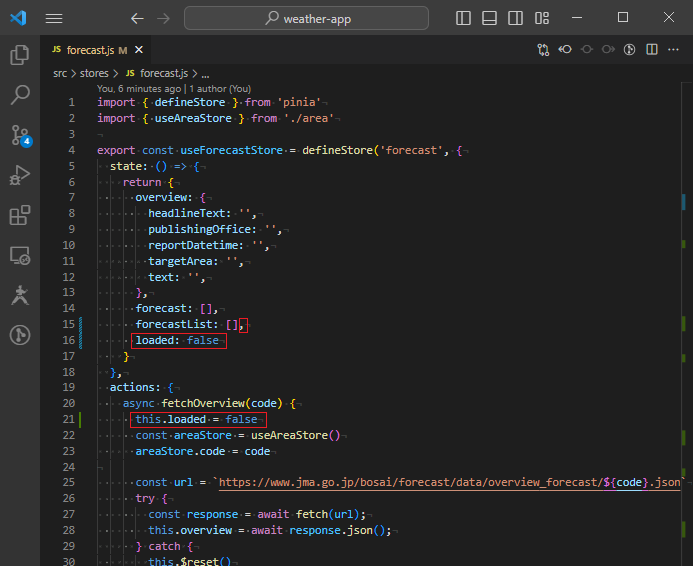The width and height of the screenshot is (693, 566).
Task: Click 'loaded: false' on line 16
Action: 177,340
